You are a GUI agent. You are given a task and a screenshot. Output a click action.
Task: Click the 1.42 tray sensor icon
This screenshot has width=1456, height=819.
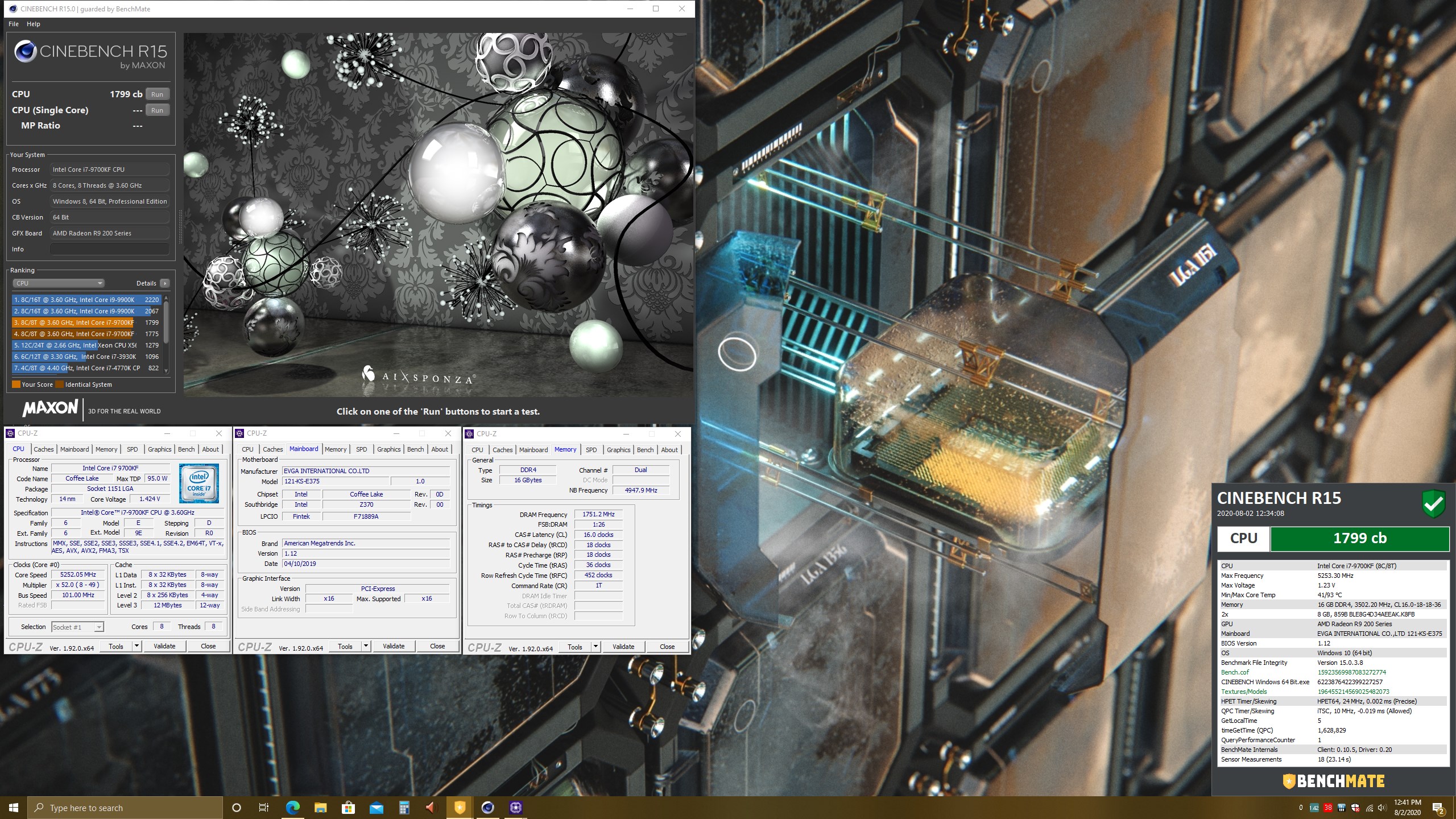[1314, 808]
